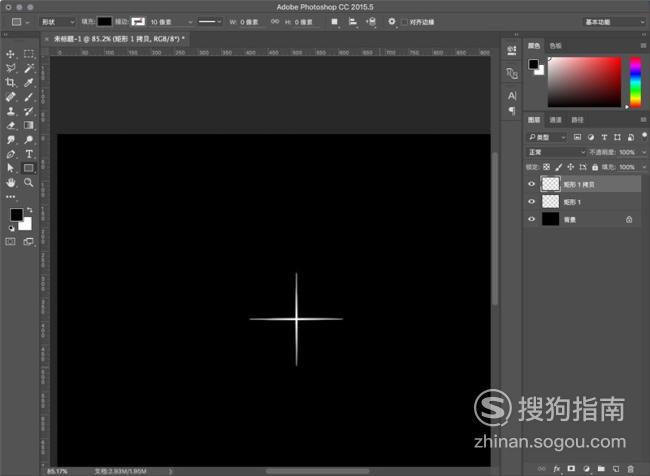Switch to the 颜色 panel tab
Screen dimensions: 650x476
534,46
